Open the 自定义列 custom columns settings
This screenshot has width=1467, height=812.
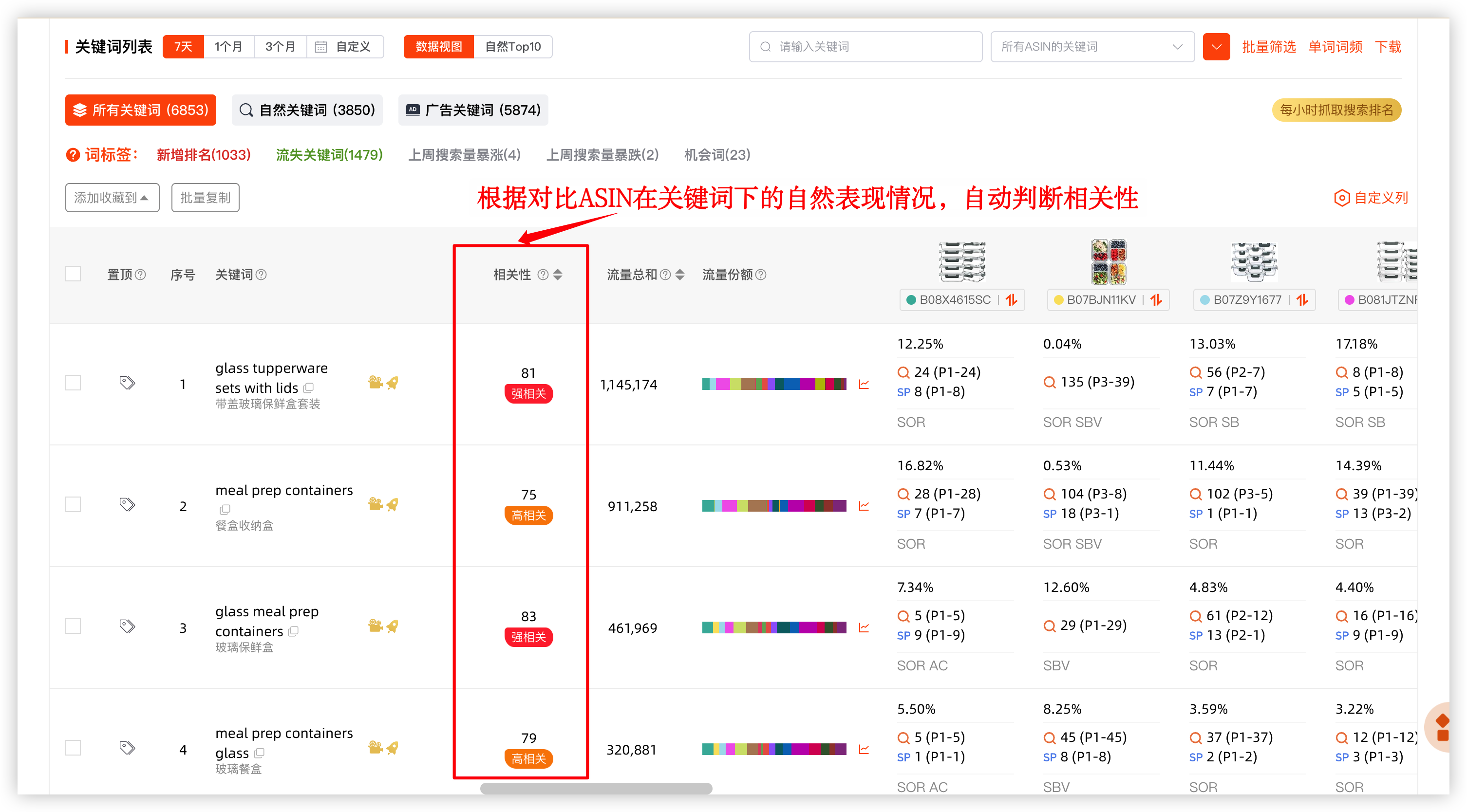coord(1373,198)
